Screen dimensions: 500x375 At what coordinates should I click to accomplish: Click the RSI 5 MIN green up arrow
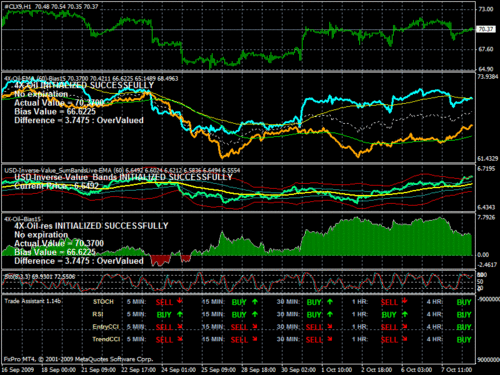[x=180, y=314]
